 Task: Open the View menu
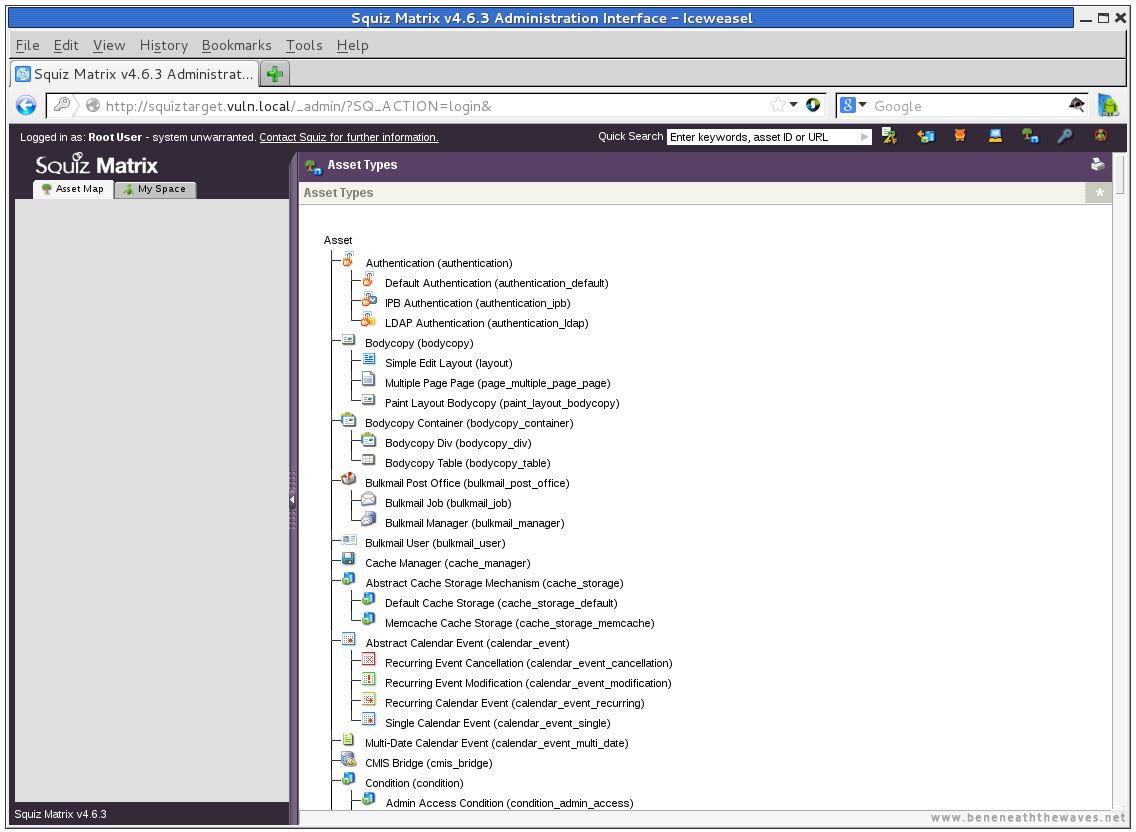[109, 45]
